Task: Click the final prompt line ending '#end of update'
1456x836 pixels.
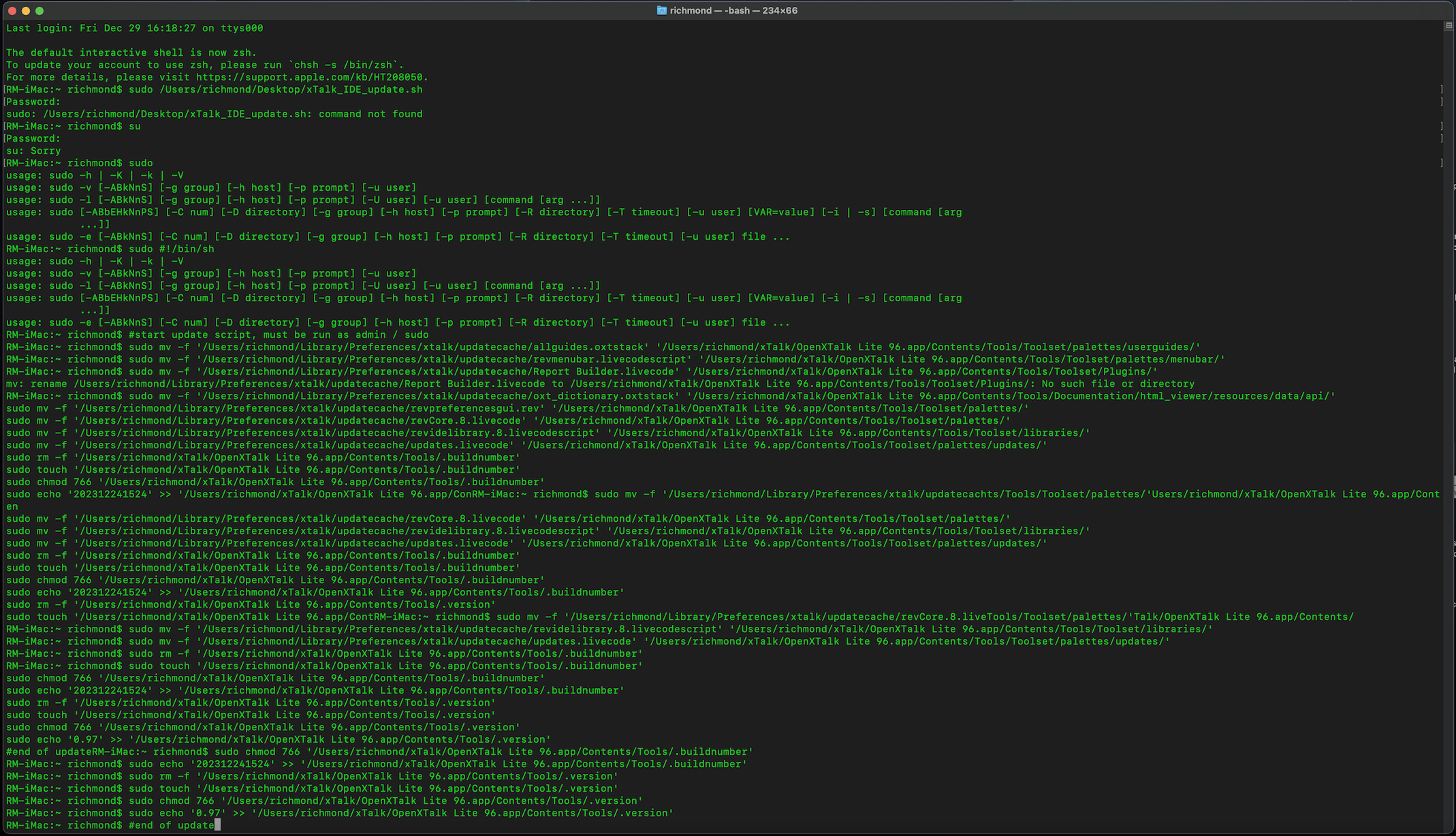Action: (110, 825)
